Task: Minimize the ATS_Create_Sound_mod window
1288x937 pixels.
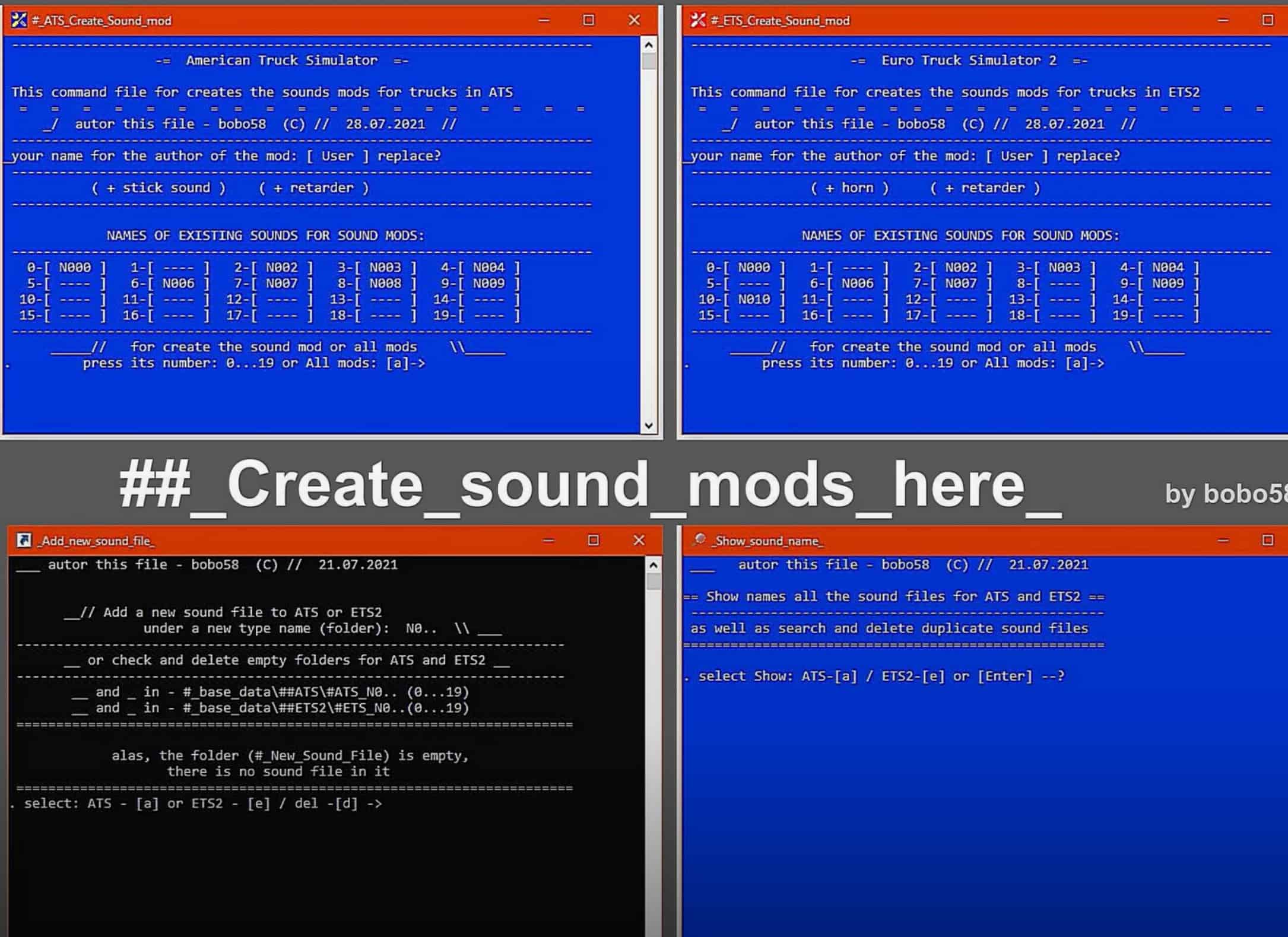Action: point(544,20)
